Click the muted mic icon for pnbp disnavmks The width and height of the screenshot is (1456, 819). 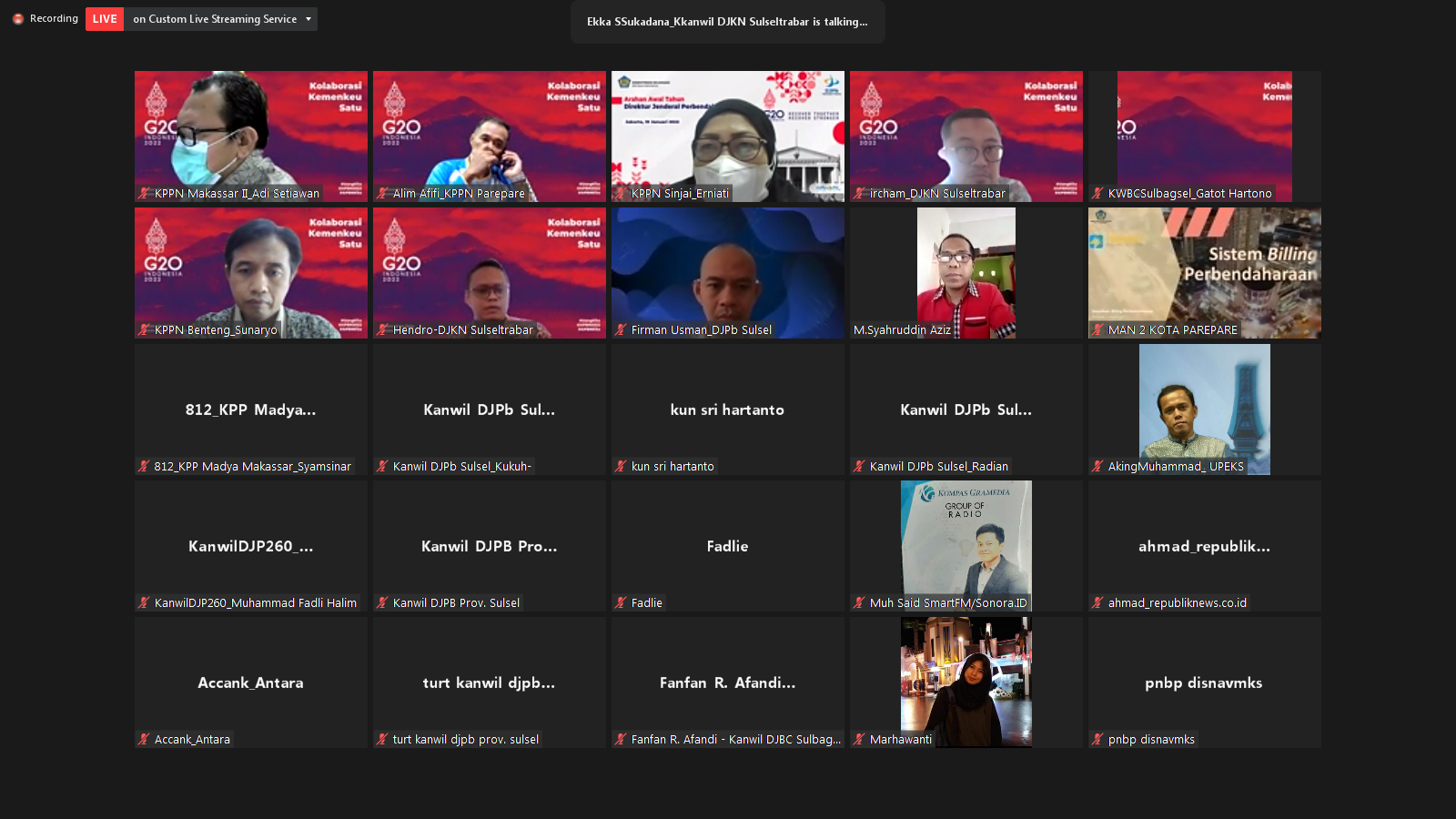[1097, 740]
